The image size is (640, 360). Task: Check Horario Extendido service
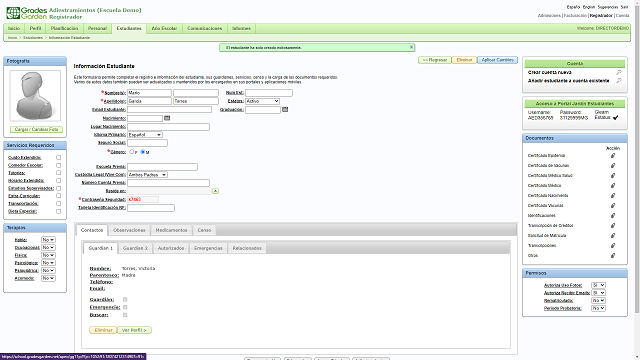58,180
